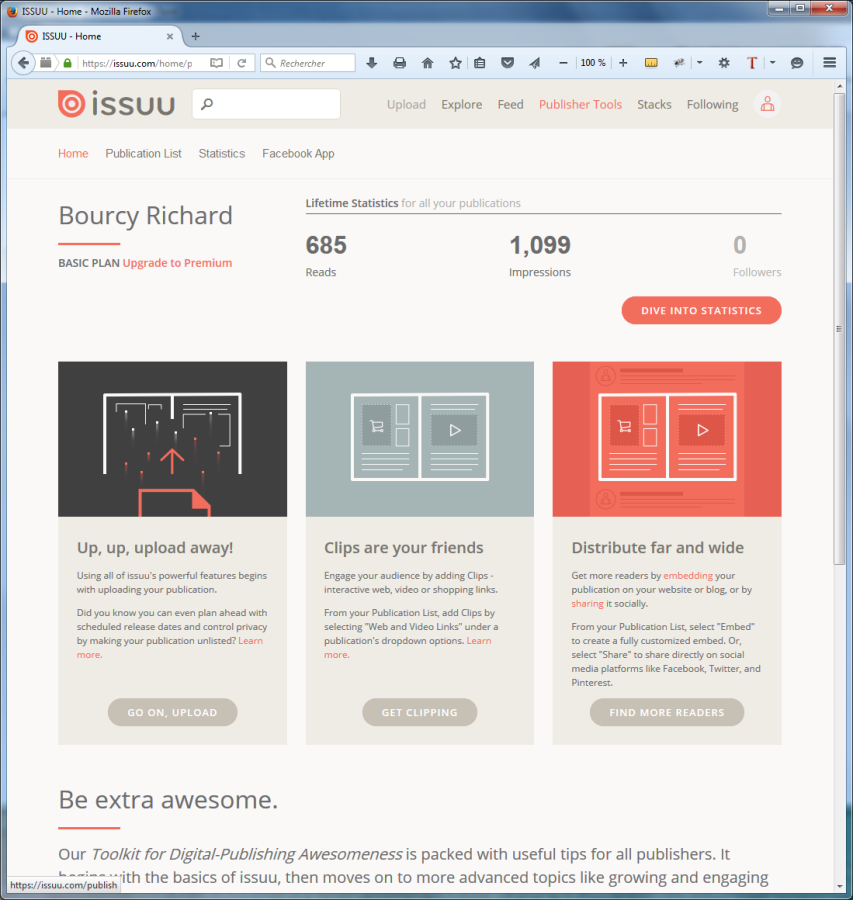Screen dimensions: 853x900
Task: Open the downloads arrow in the toolbar
Action: [x=371, y=63]
